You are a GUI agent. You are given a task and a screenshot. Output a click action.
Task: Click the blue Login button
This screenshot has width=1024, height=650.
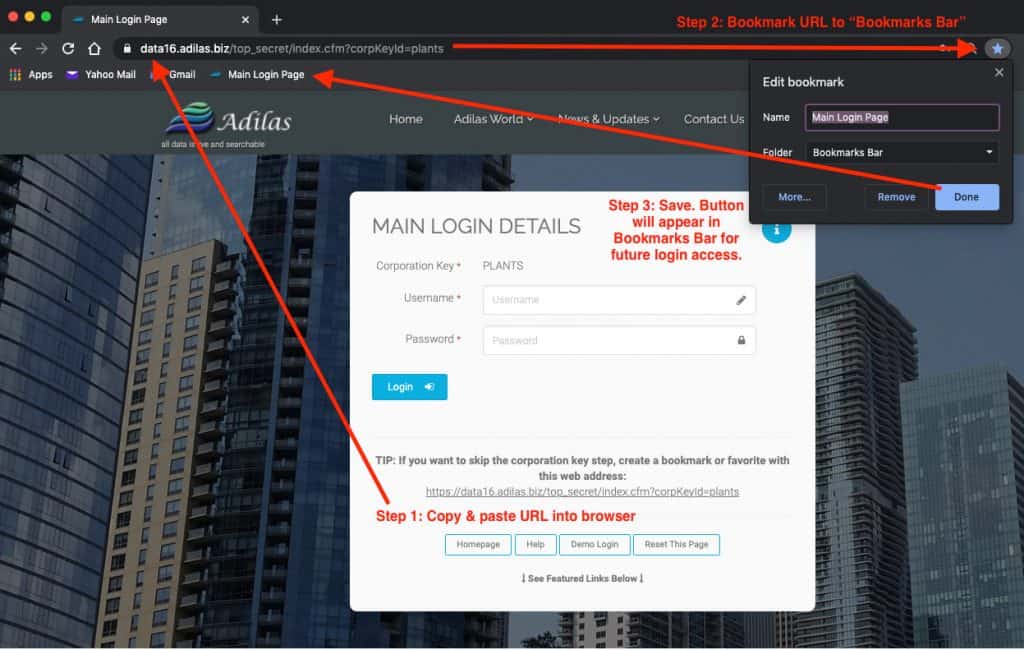click(x=409, y=387)
